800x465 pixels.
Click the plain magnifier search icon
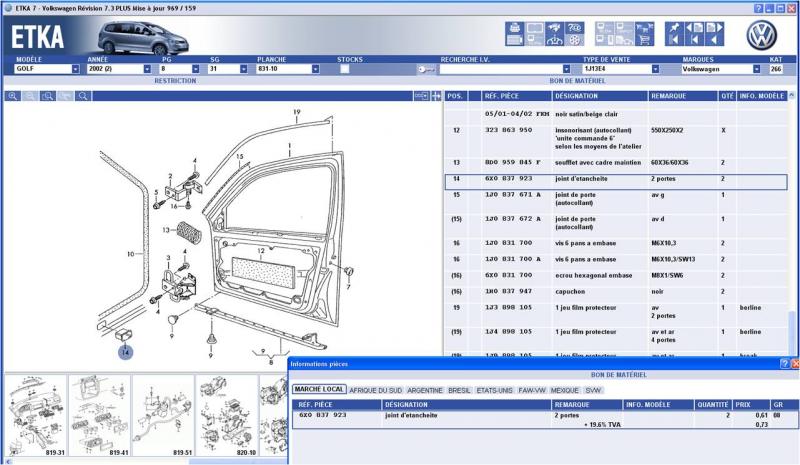point(83,96)
